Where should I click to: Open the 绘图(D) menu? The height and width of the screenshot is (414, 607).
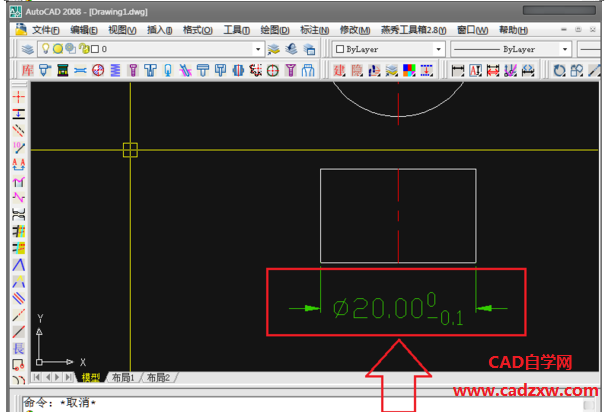tap(275, 30)
